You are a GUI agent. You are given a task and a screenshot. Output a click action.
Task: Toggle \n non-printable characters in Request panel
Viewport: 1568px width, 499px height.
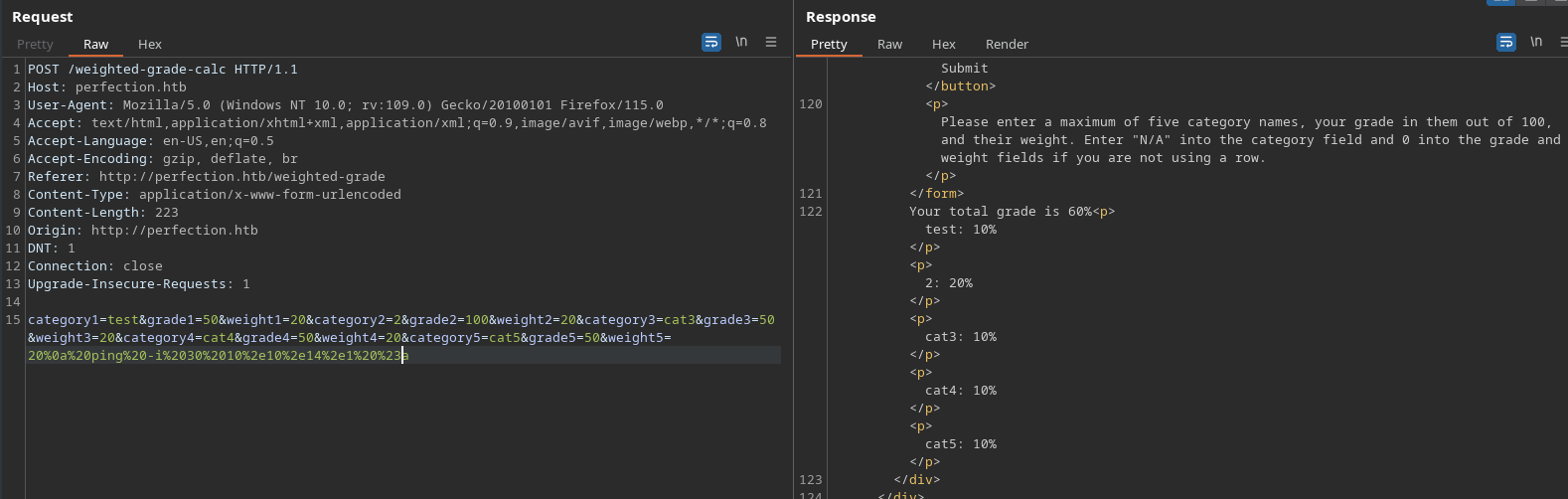coord(741,42)
